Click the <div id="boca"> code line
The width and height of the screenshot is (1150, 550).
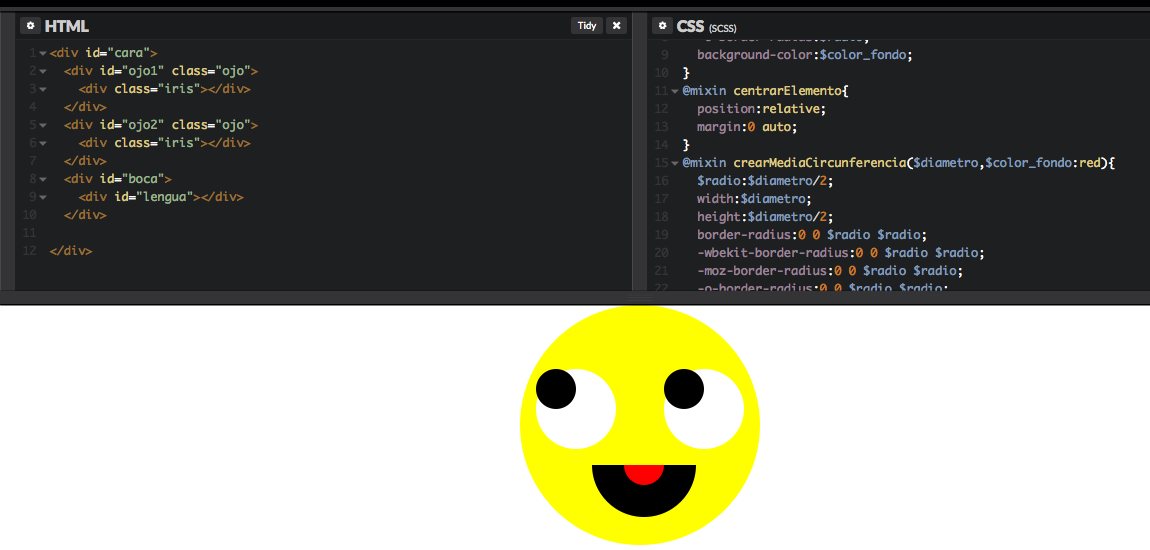(118, 179)
